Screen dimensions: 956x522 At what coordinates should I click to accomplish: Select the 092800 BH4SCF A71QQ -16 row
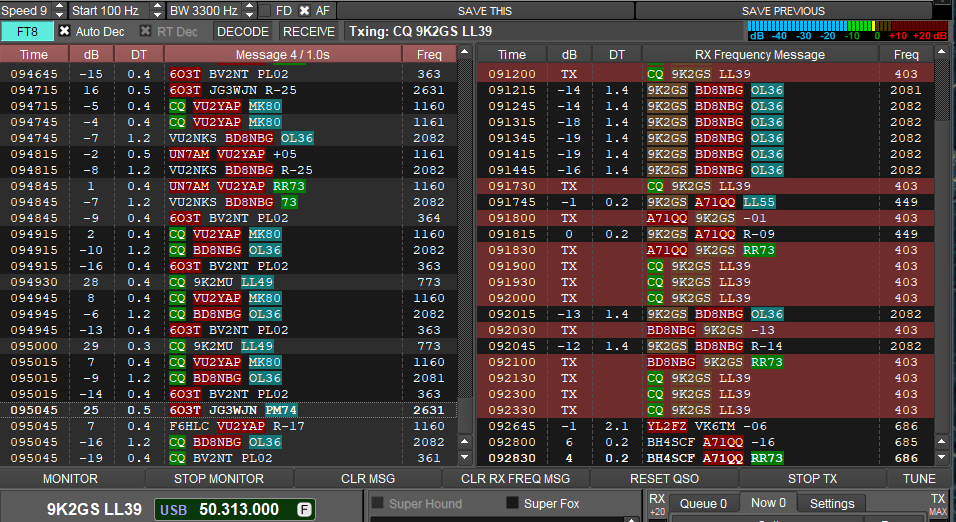coord(705,442)
